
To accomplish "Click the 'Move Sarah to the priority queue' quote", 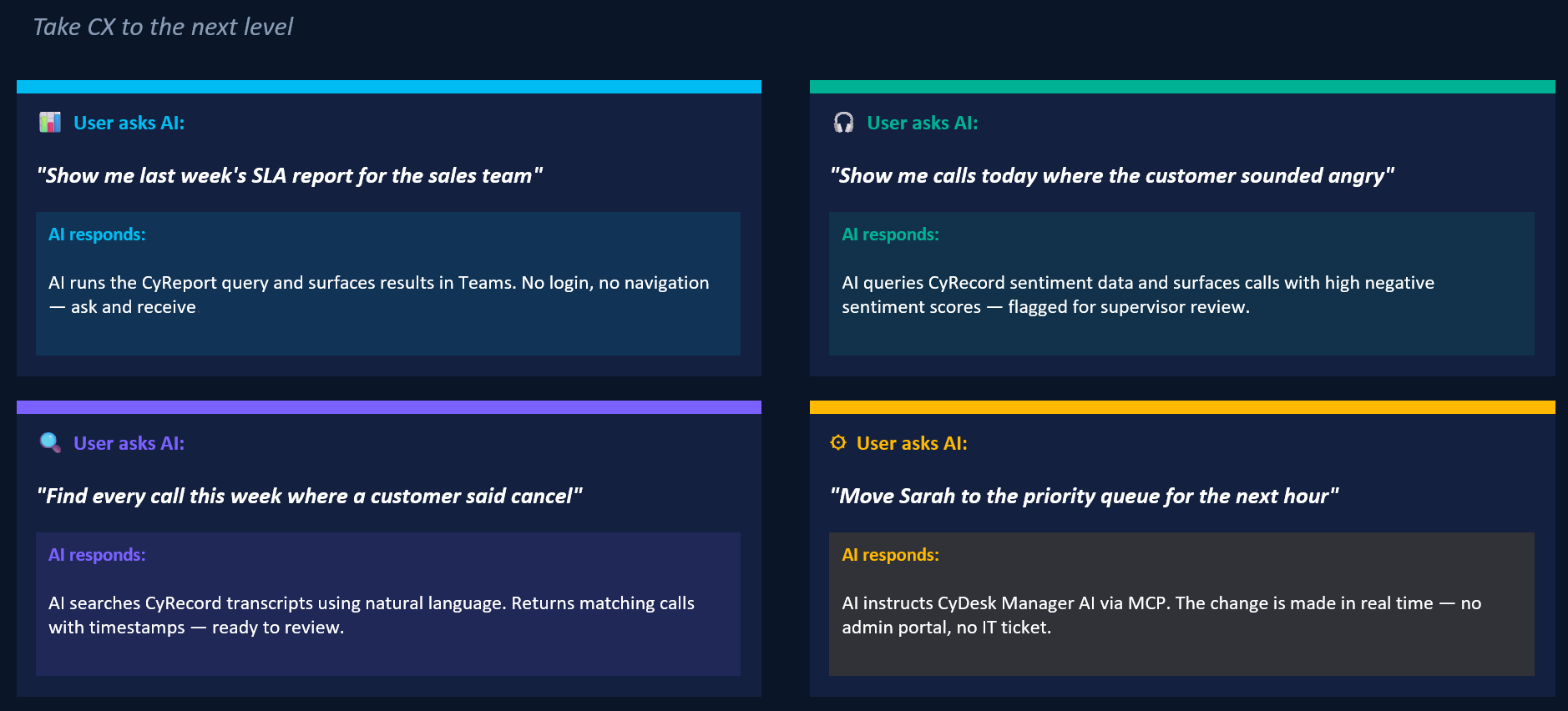I will [1085, 496].
